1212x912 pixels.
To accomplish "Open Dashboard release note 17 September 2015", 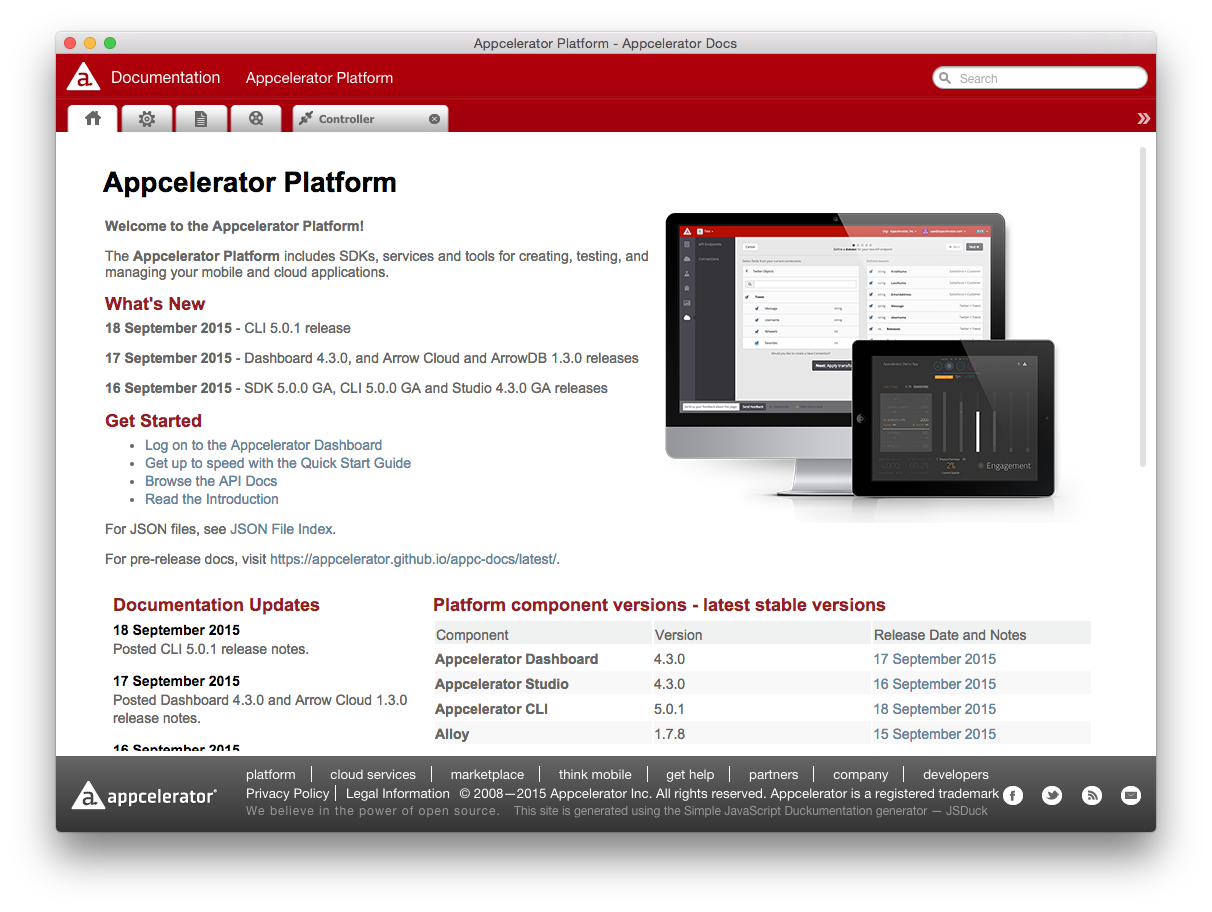I will coord(935,659).
